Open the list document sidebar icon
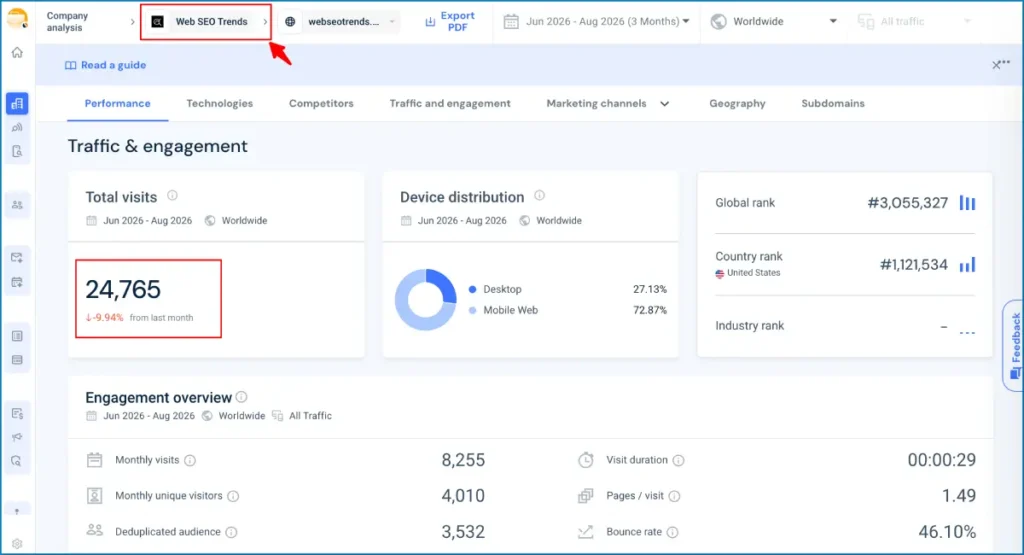This screenshot has width=1024, height=555. click(17, 336)
